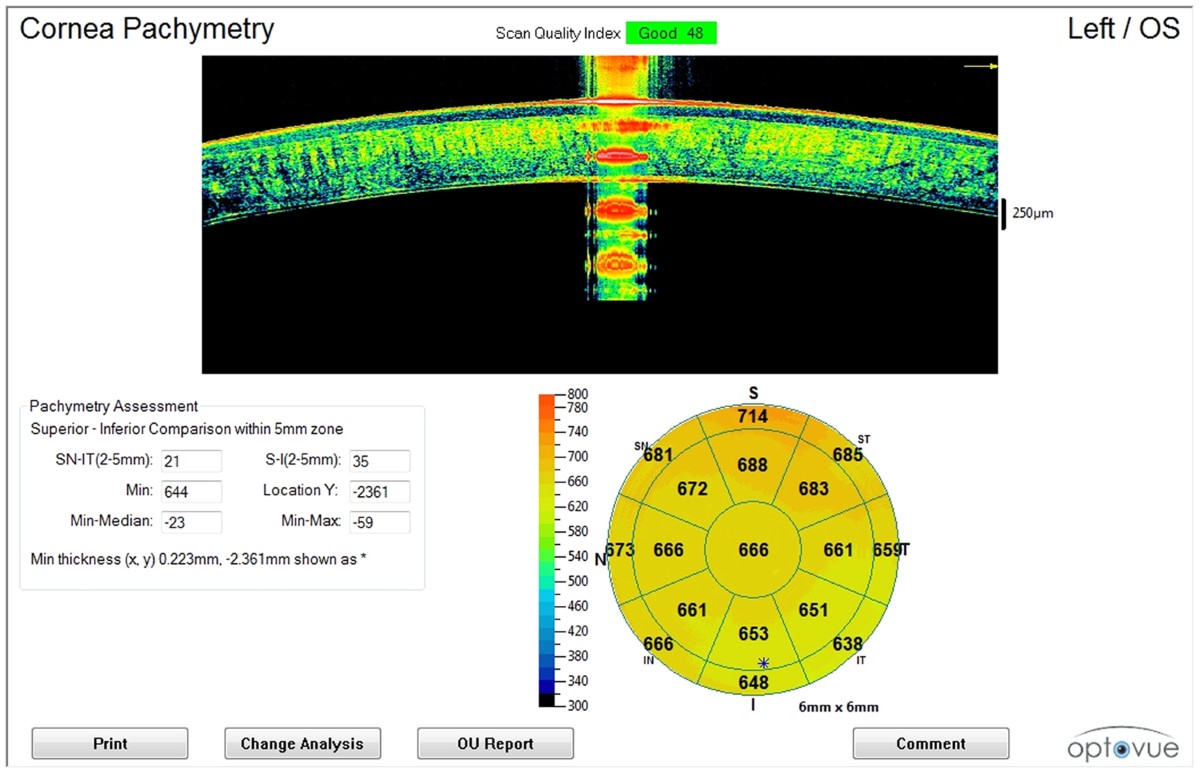Screen dimensions: 1200x774
Task: Add a note with the Comment button
Action: (930, 744)
